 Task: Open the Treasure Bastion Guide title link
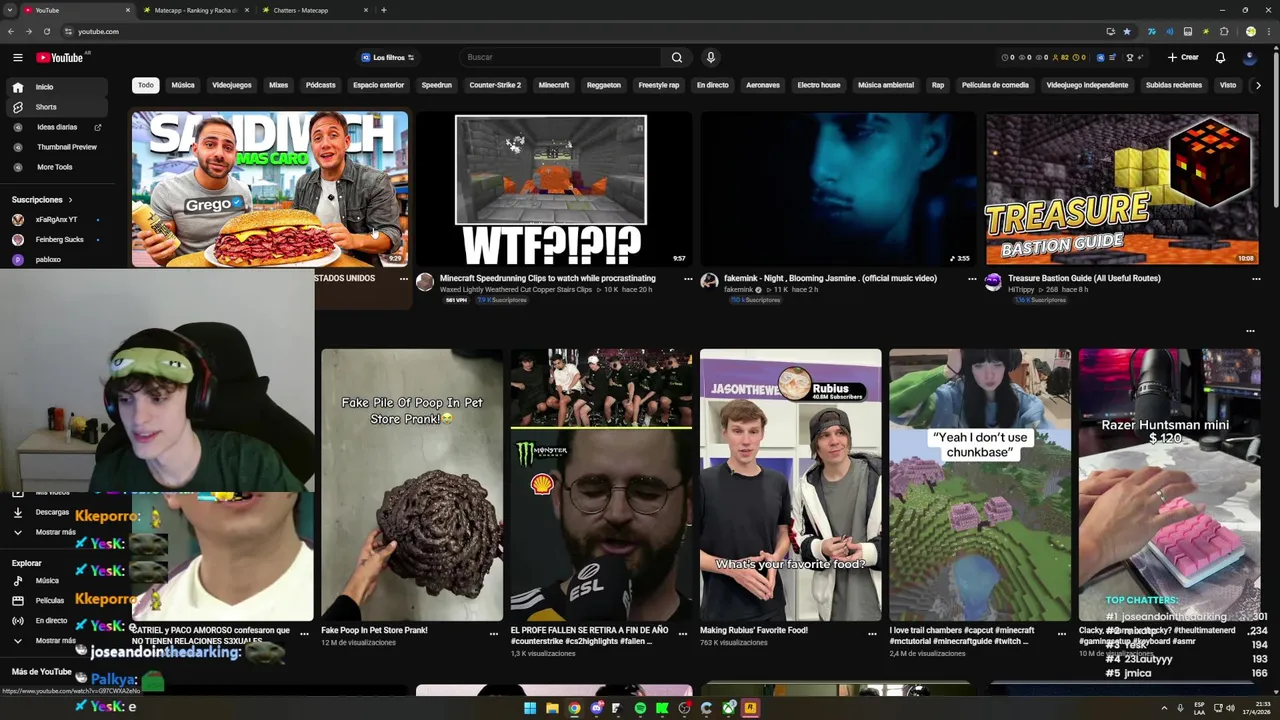[1084, 278]
